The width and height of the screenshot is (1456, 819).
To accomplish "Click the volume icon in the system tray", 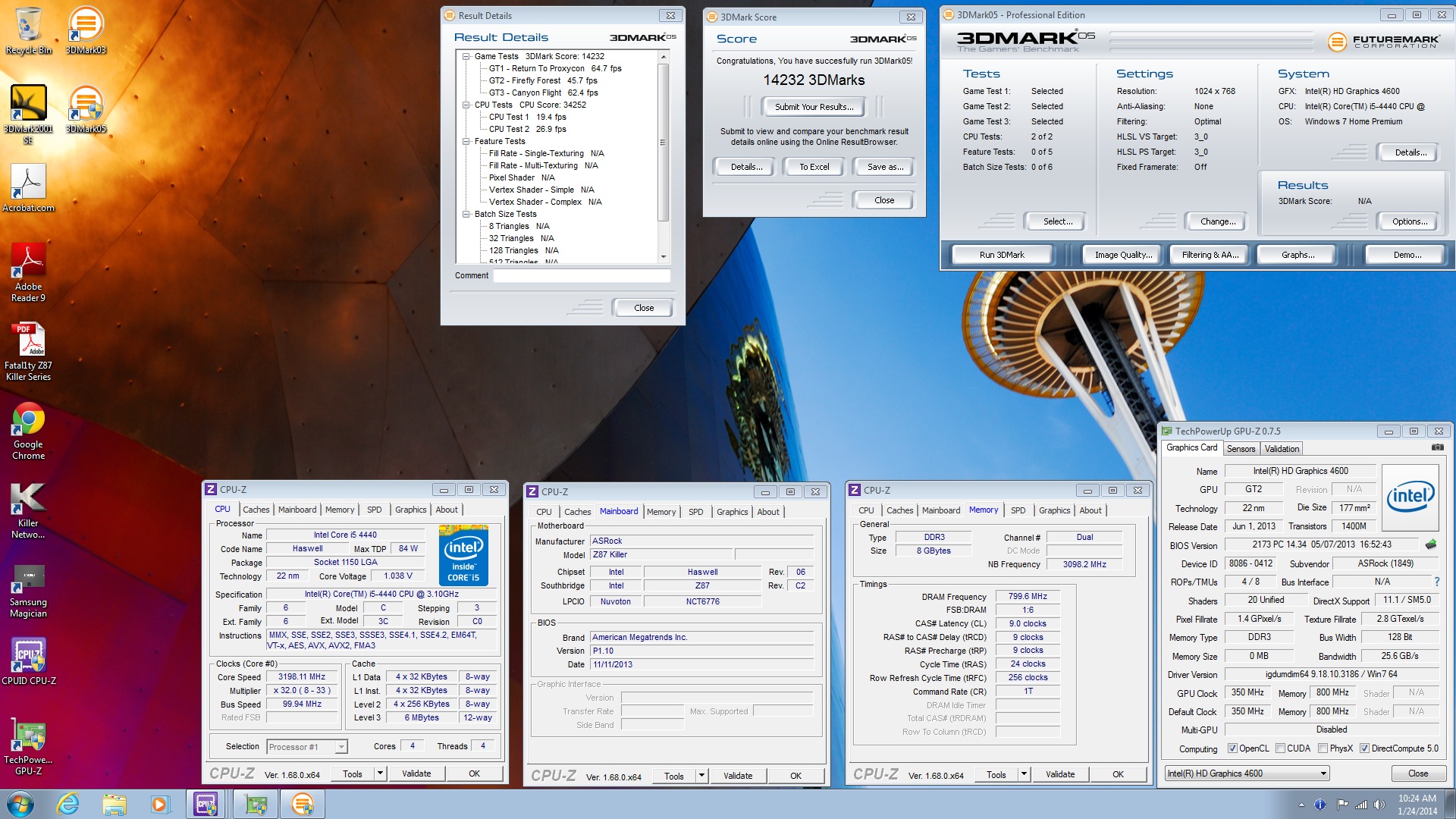I will coord(1379,805).
